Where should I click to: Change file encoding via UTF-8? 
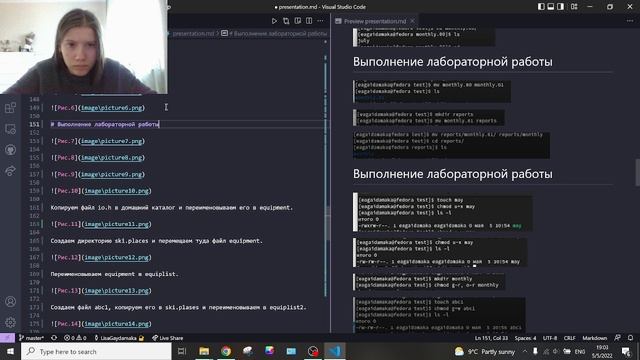tap(550, 338)
